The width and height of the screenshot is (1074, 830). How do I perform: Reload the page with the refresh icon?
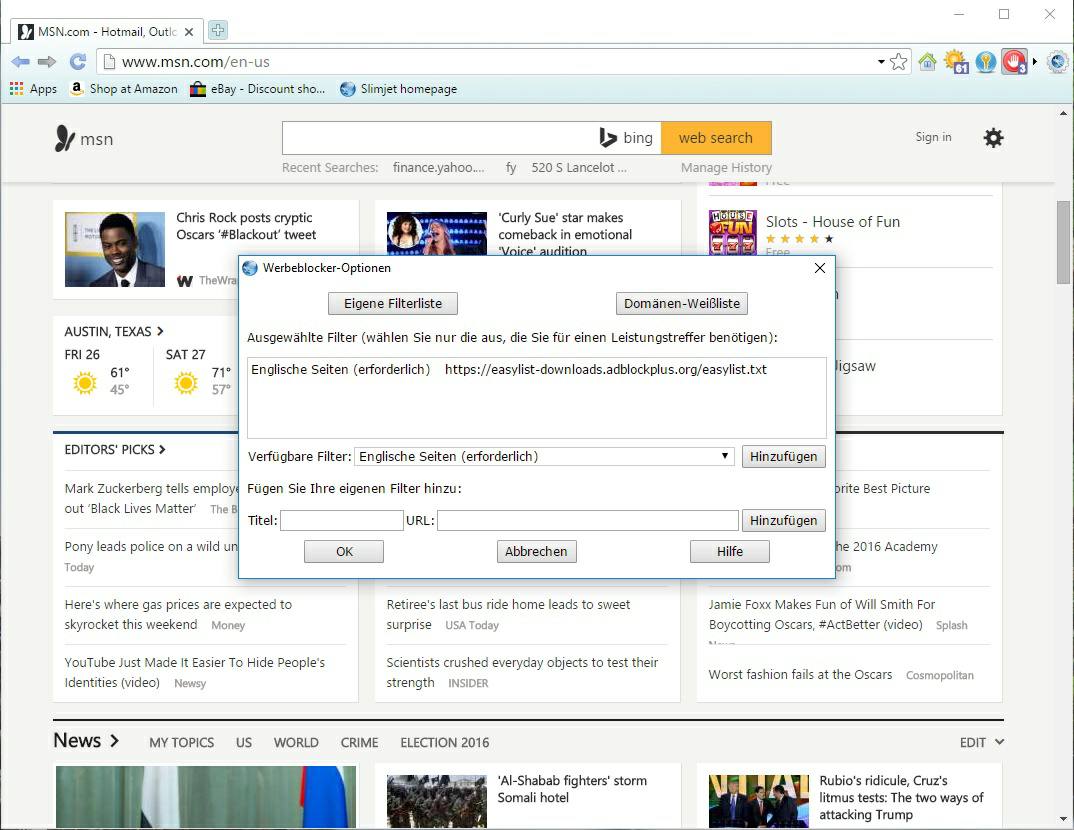[x=77, y=62]
